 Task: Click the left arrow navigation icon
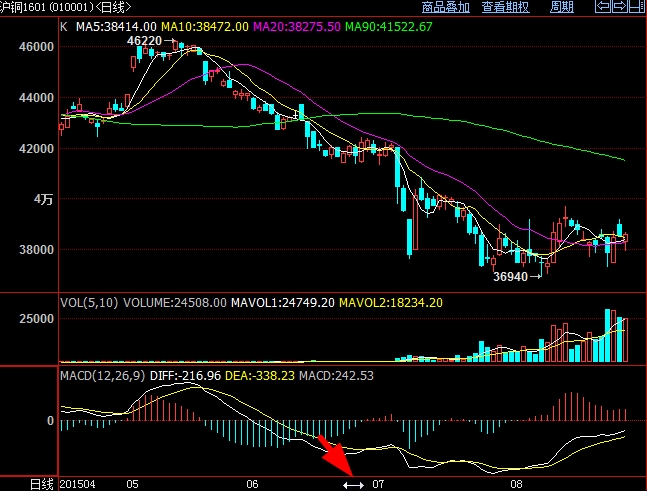coord(603,7)
